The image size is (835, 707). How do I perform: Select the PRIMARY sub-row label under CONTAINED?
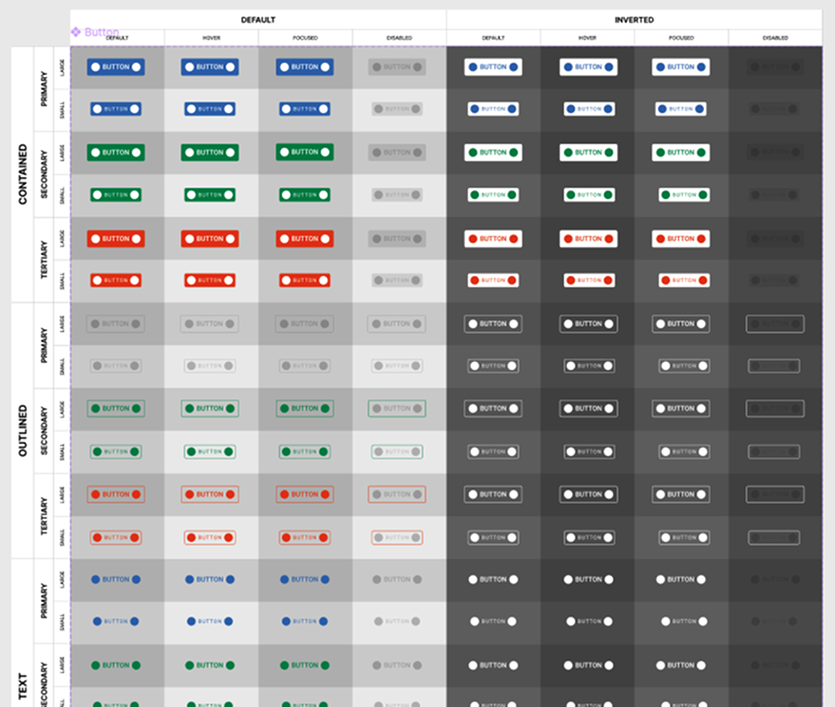[x=43, y=87]
